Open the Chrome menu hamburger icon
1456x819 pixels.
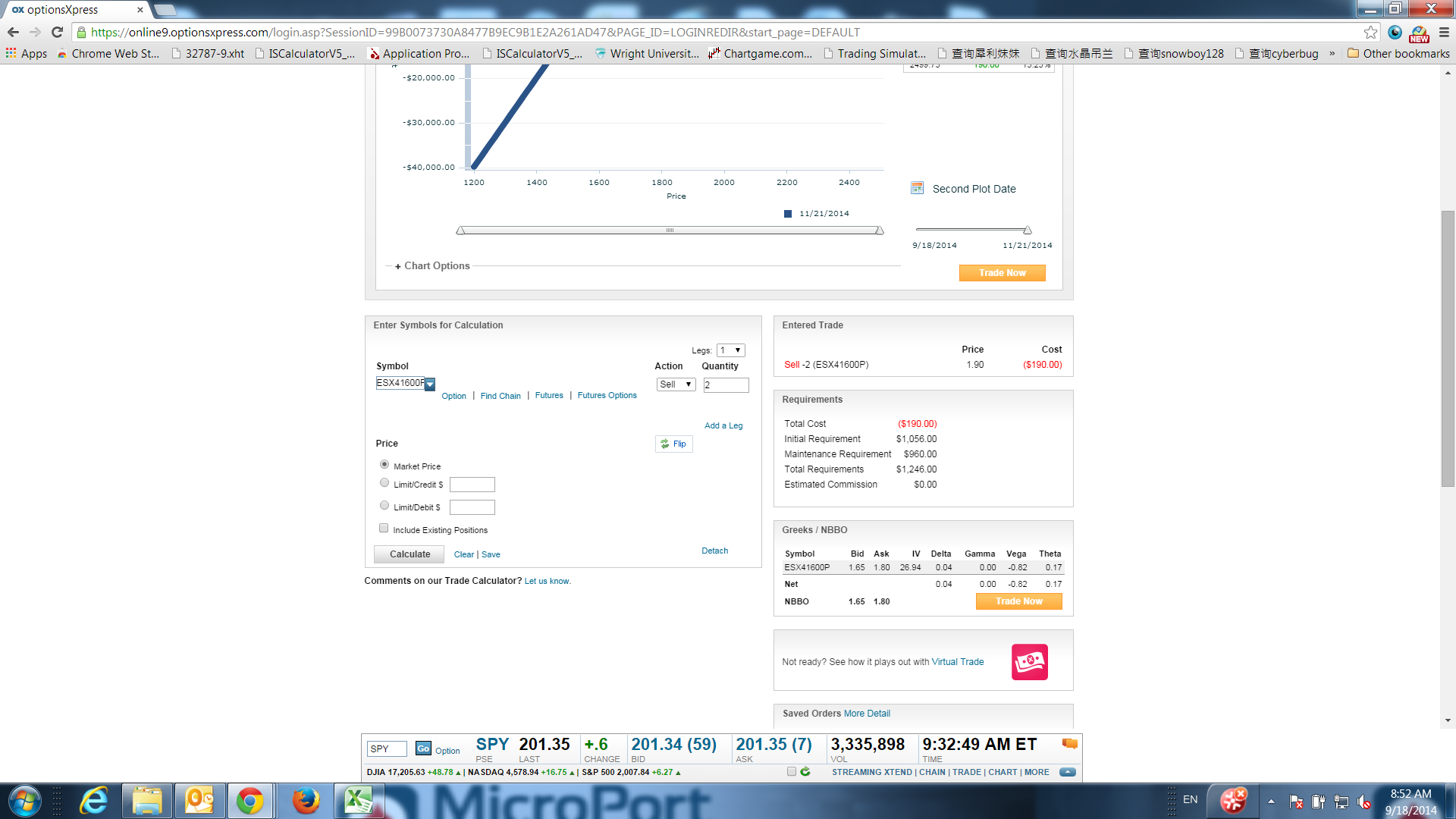[x=1444, y=33]
